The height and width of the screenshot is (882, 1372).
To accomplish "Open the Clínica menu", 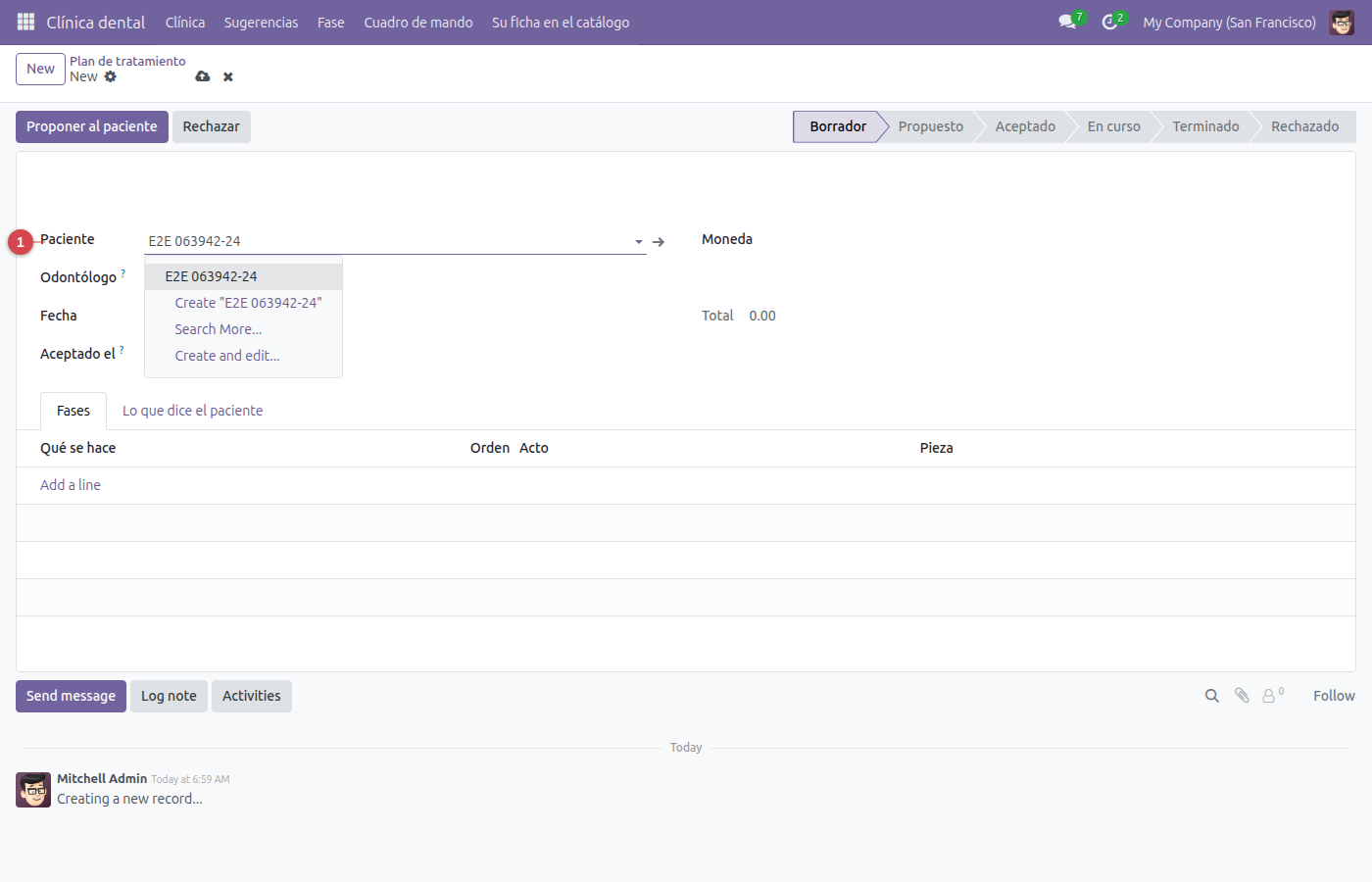I will tap(185, 22).
